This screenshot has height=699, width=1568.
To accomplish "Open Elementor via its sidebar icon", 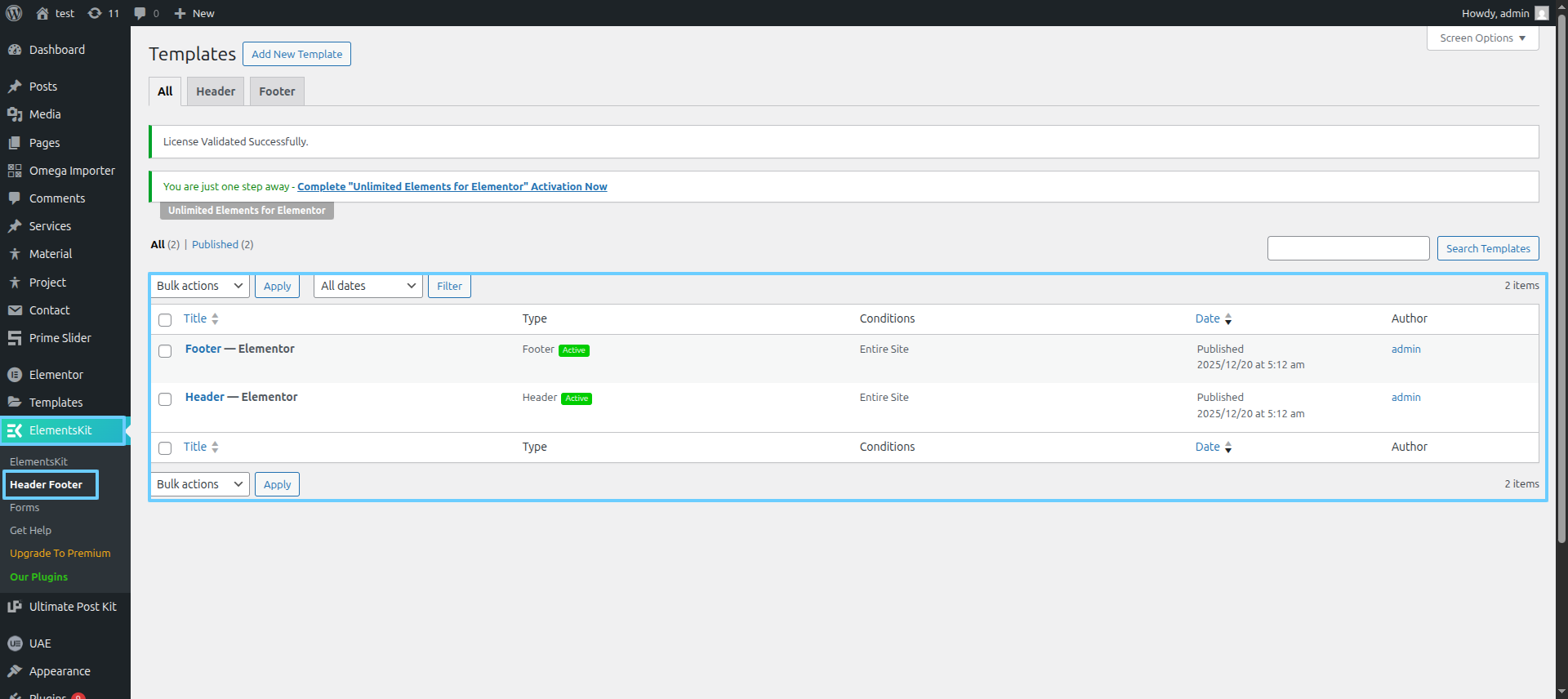I will tap(15, 375).
